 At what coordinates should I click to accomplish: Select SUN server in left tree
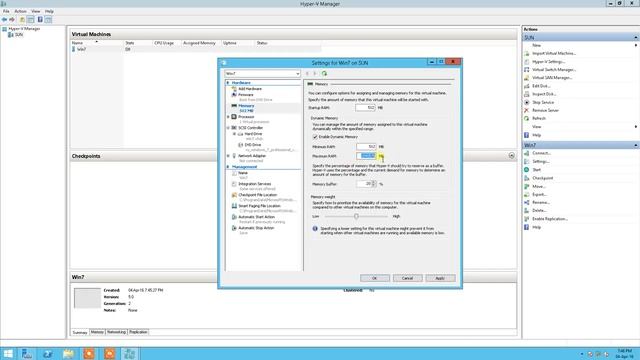[x=19, y=35]
